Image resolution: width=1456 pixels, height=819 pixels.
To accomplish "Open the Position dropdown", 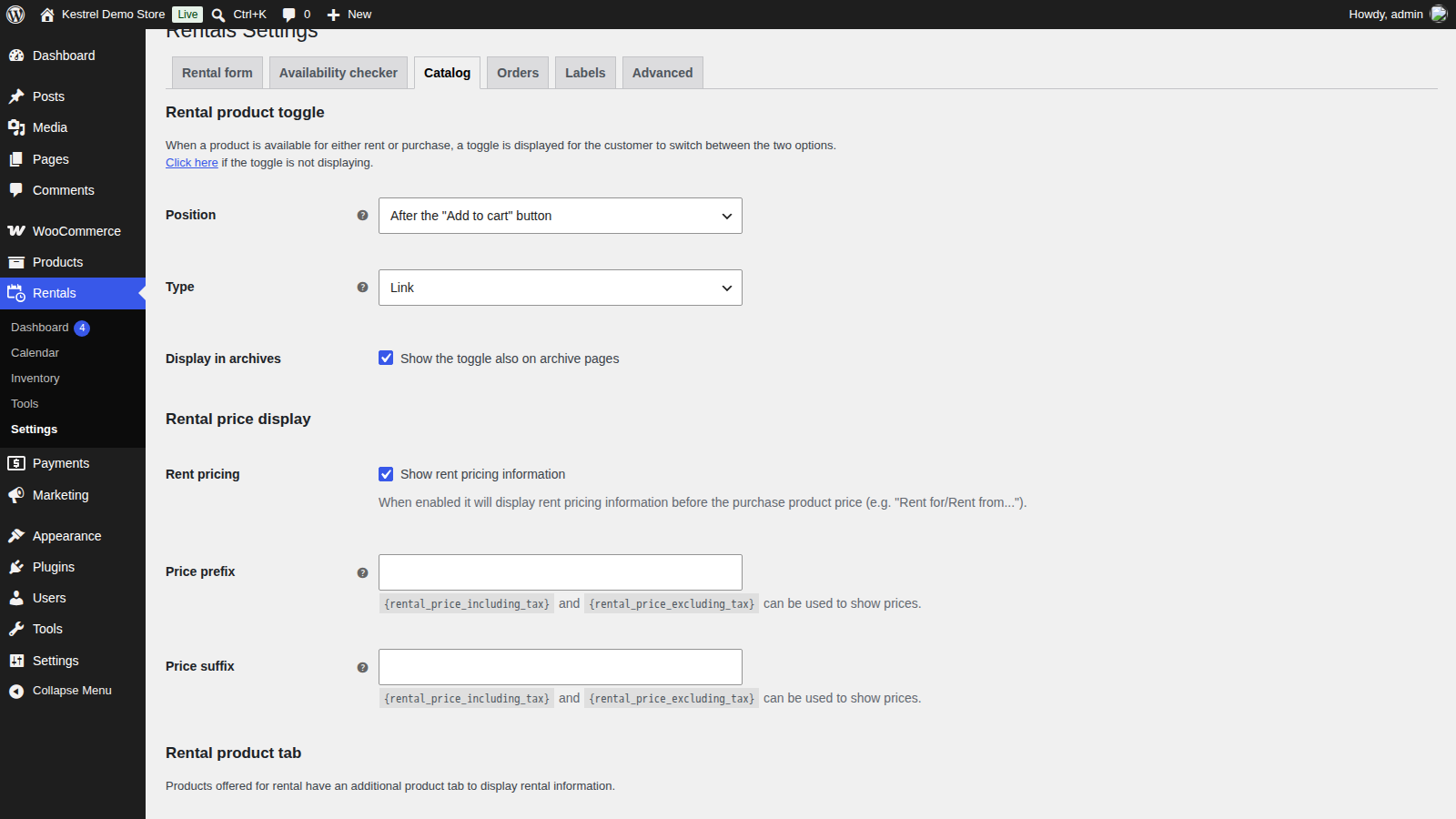I will coord(561,216).
